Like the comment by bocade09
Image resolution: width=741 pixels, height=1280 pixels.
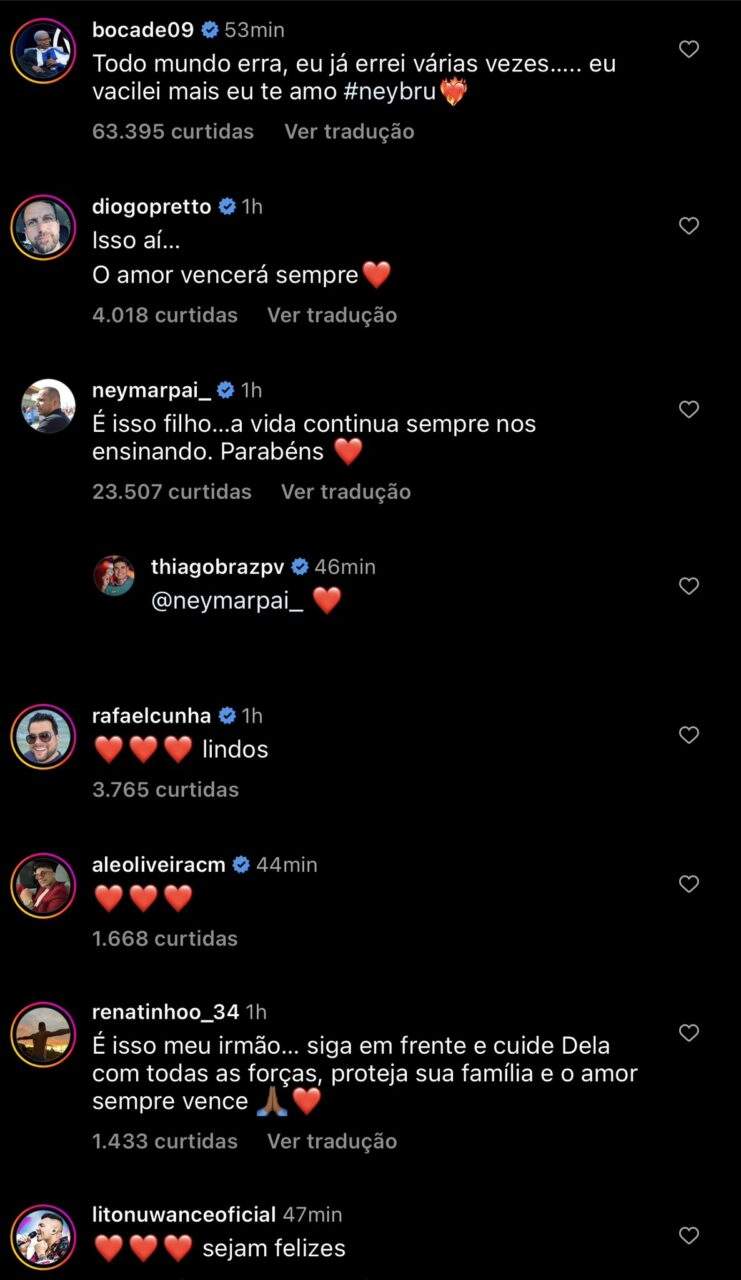(689, 49)
